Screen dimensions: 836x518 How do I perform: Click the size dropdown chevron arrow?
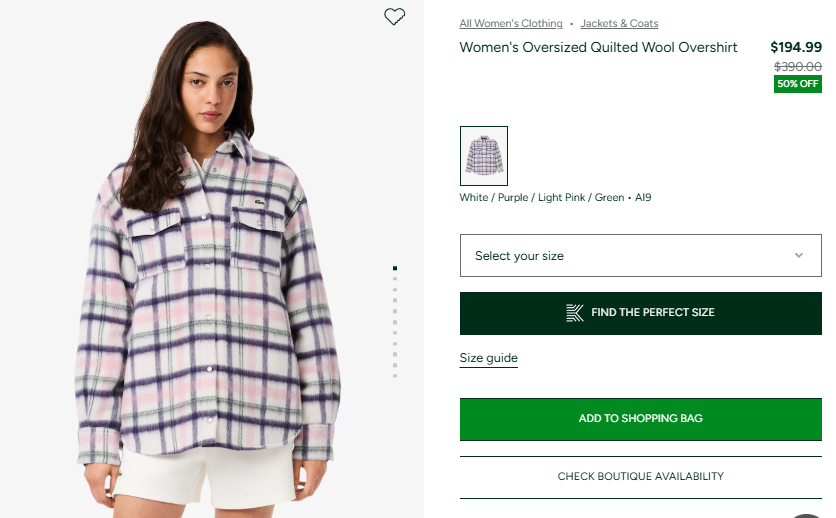pyautogui.click(x=799, y=255)
